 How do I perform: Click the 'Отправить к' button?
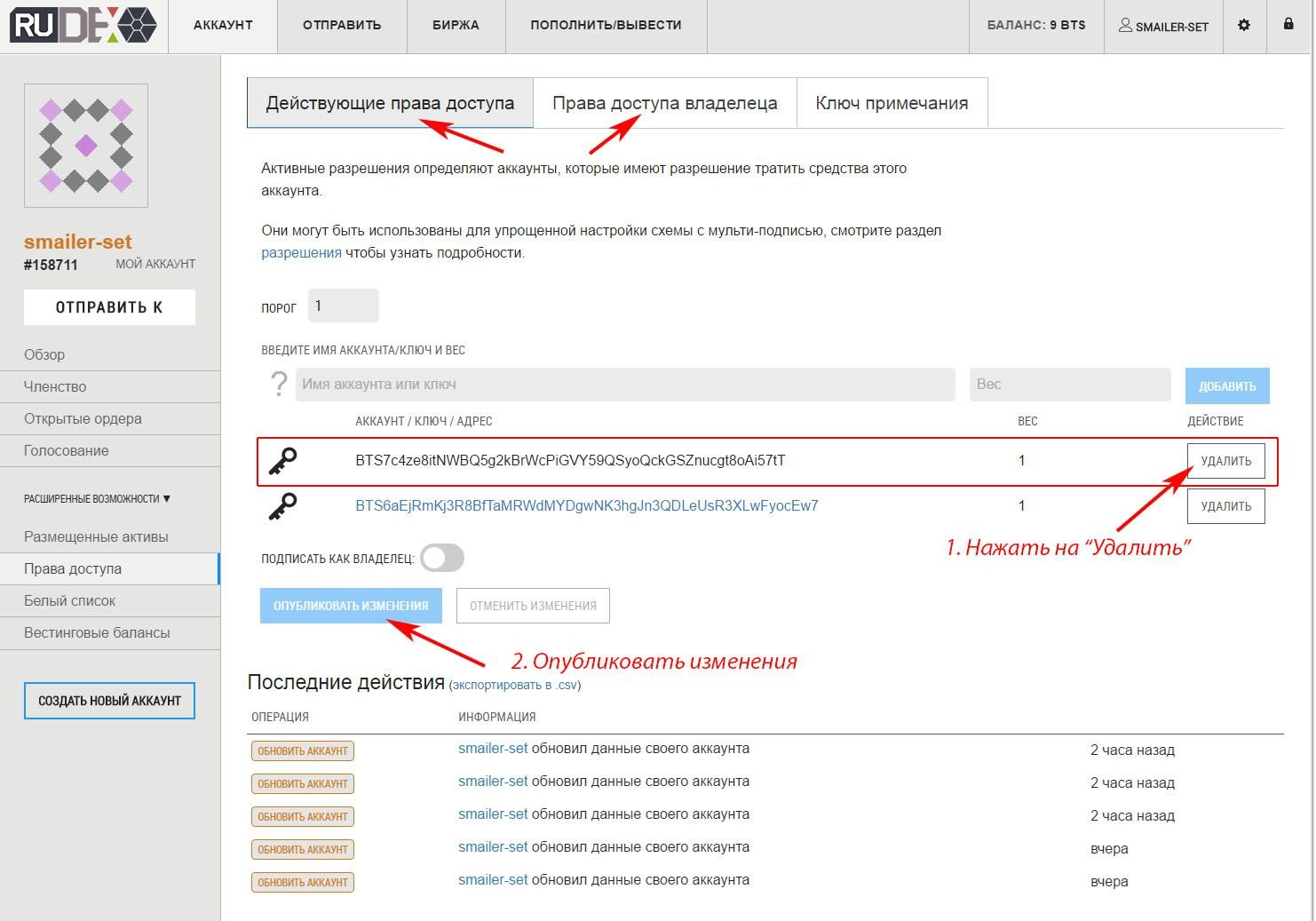tap(109, 307)
